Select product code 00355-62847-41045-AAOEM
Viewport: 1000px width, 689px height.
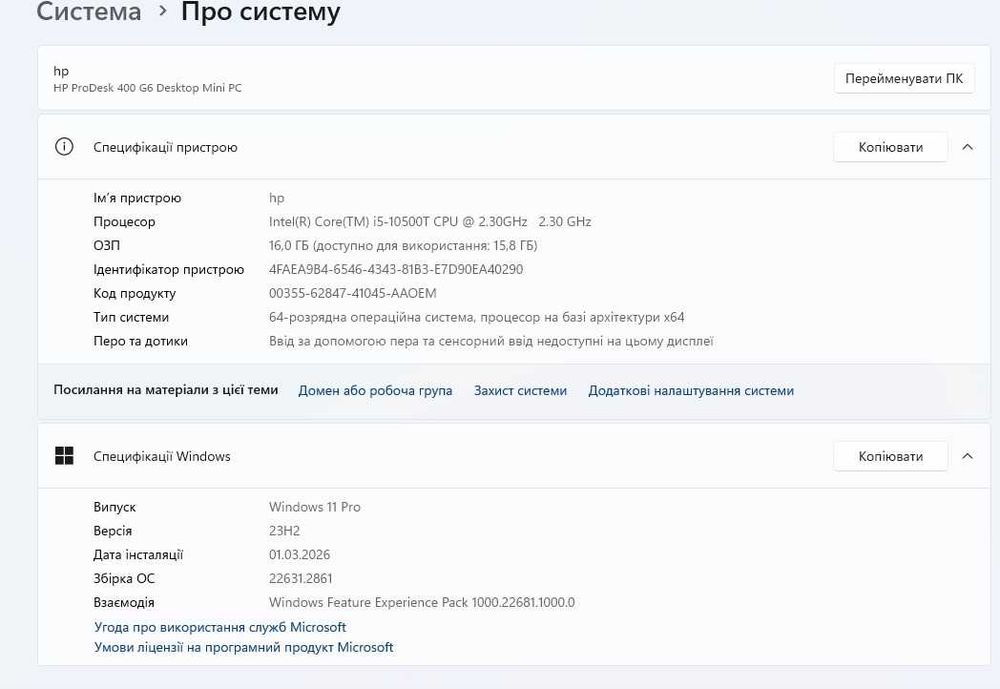pyautogui.click(x=353, y=293)
